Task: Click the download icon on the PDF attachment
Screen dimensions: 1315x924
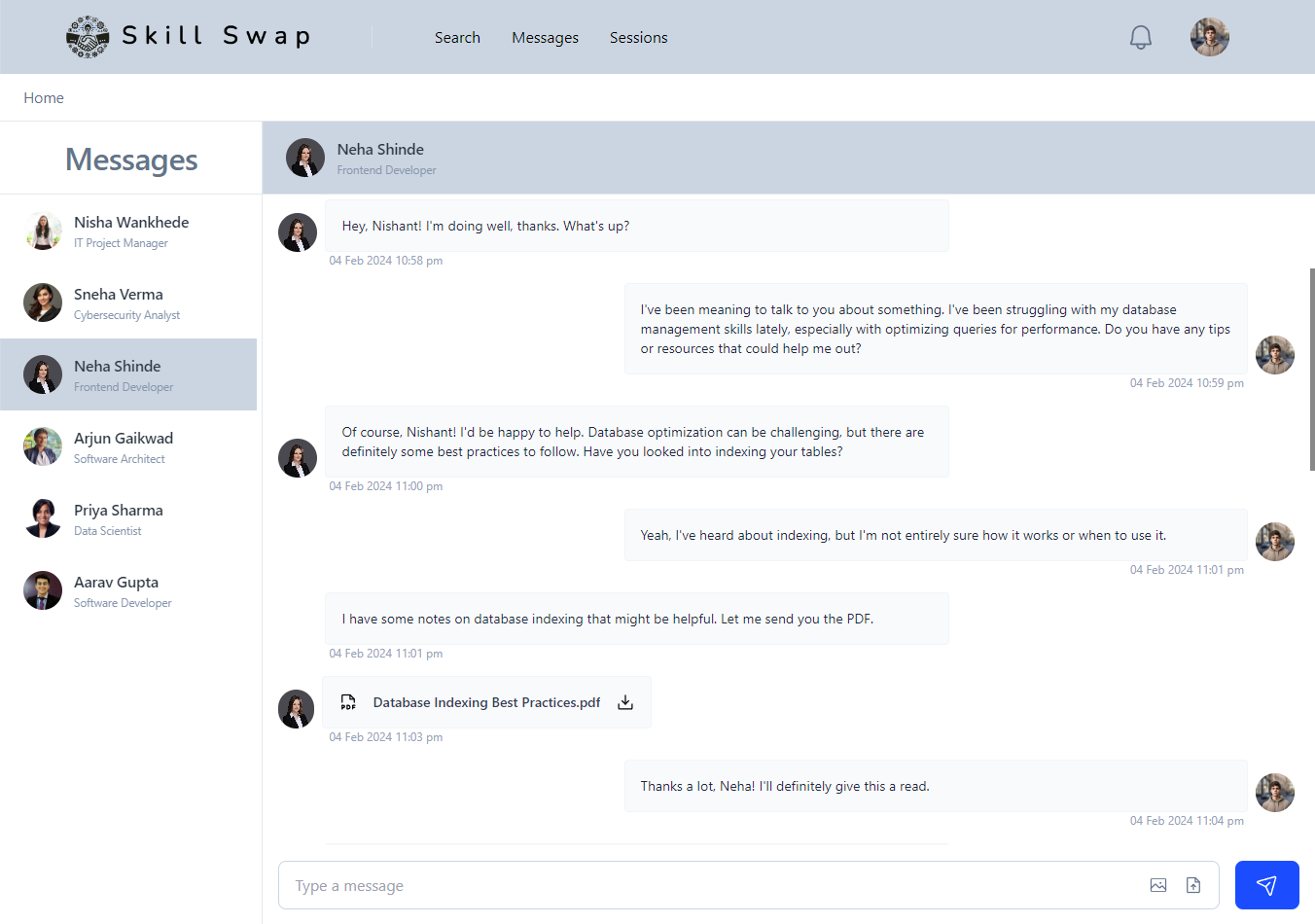Action: pyautogui.click(x=624, y=701)
